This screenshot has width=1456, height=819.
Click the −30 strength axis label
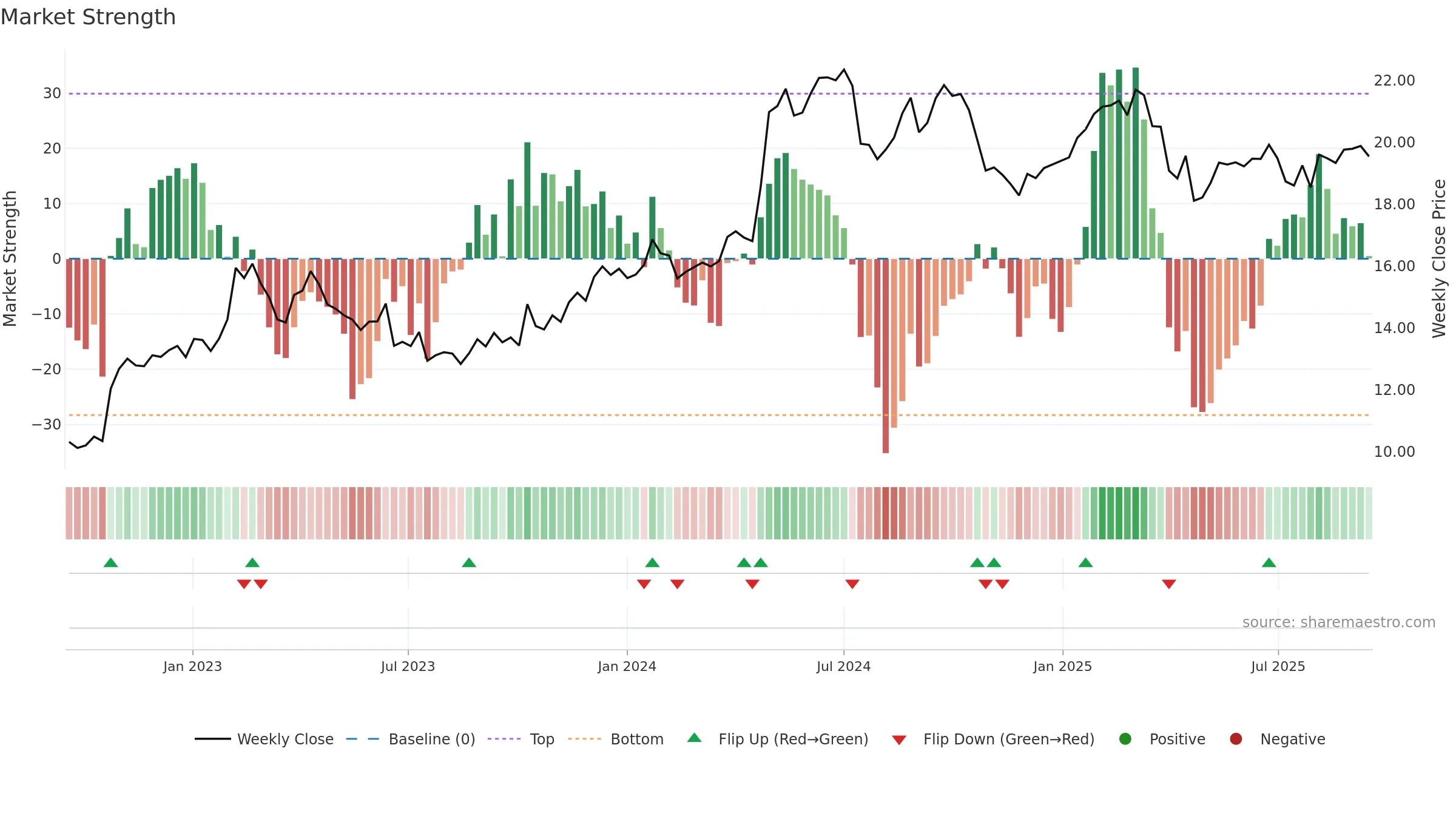[x=47, y=425]
